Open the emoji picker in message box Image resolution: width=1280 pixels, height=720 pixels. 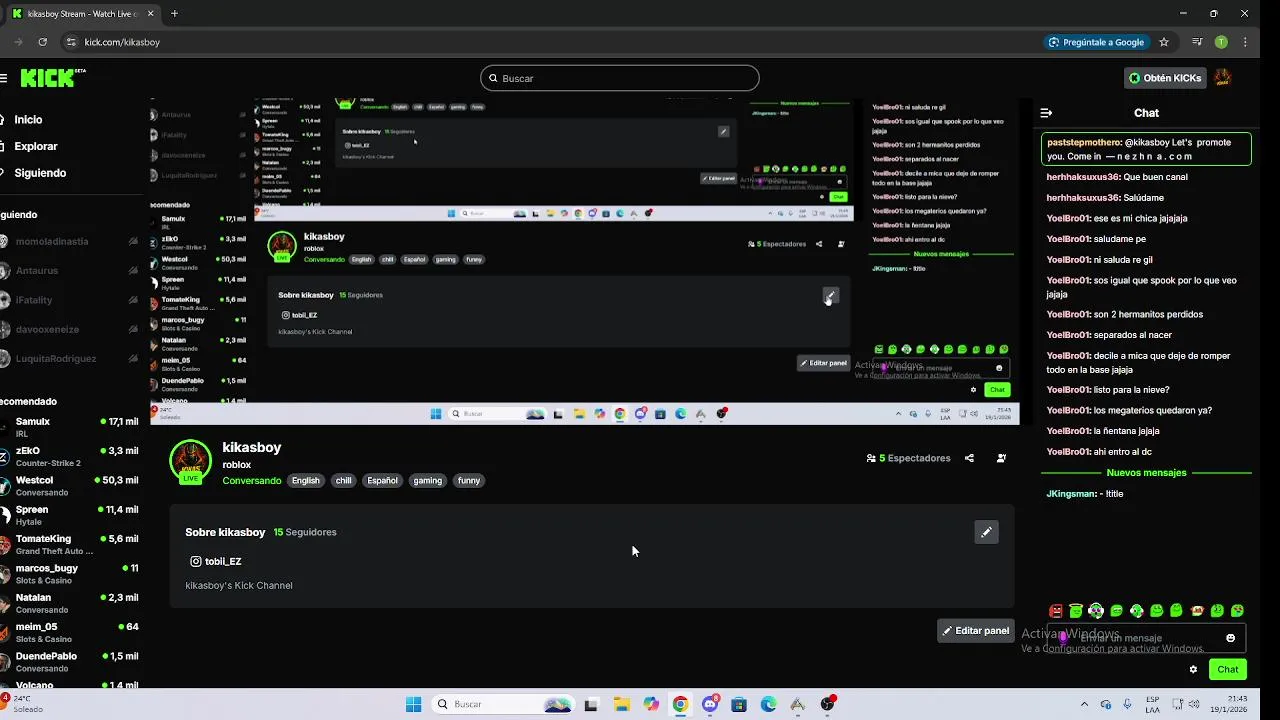click(x=1231, y=638)
